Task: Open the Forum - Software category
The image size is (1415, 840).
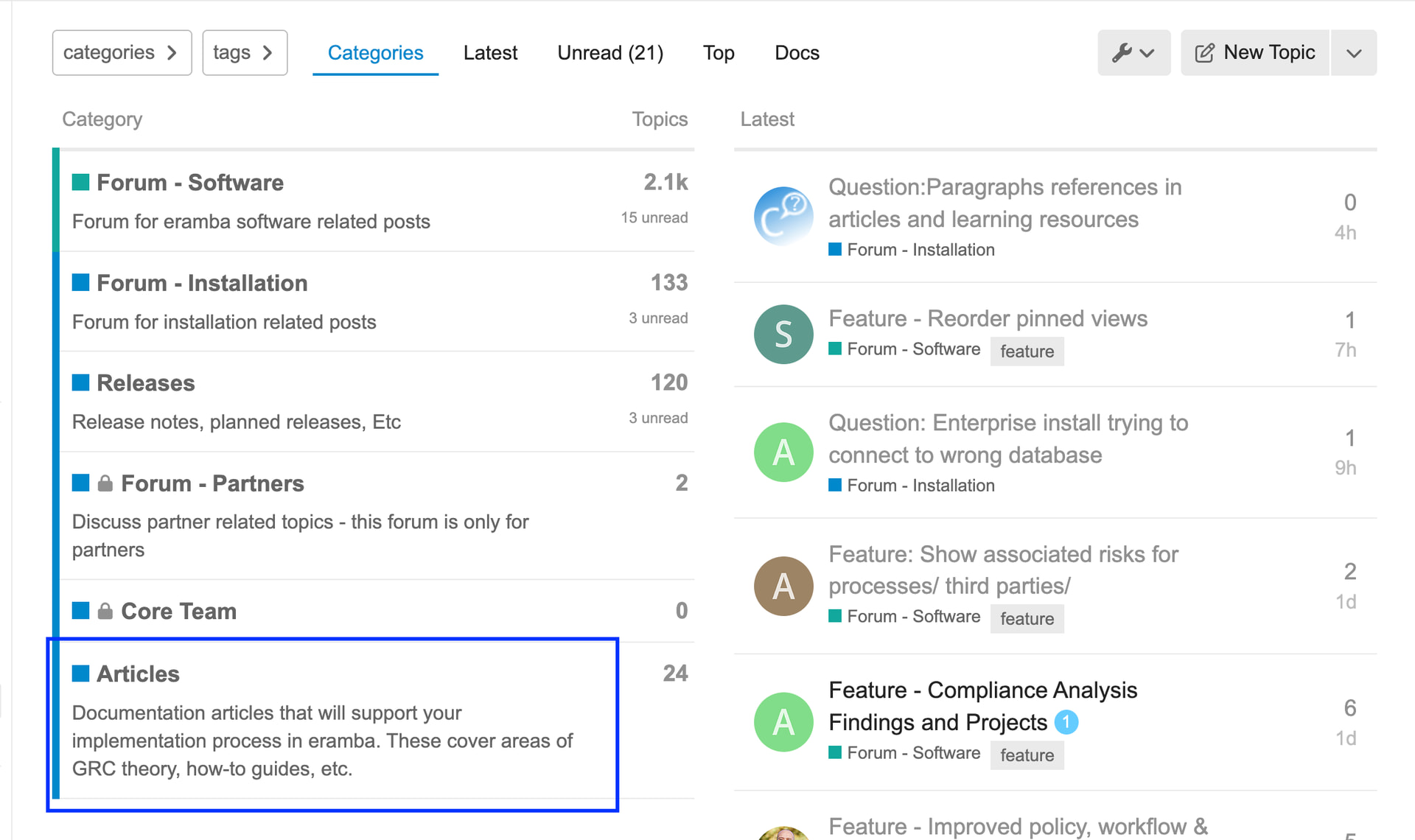Action: 190,183
